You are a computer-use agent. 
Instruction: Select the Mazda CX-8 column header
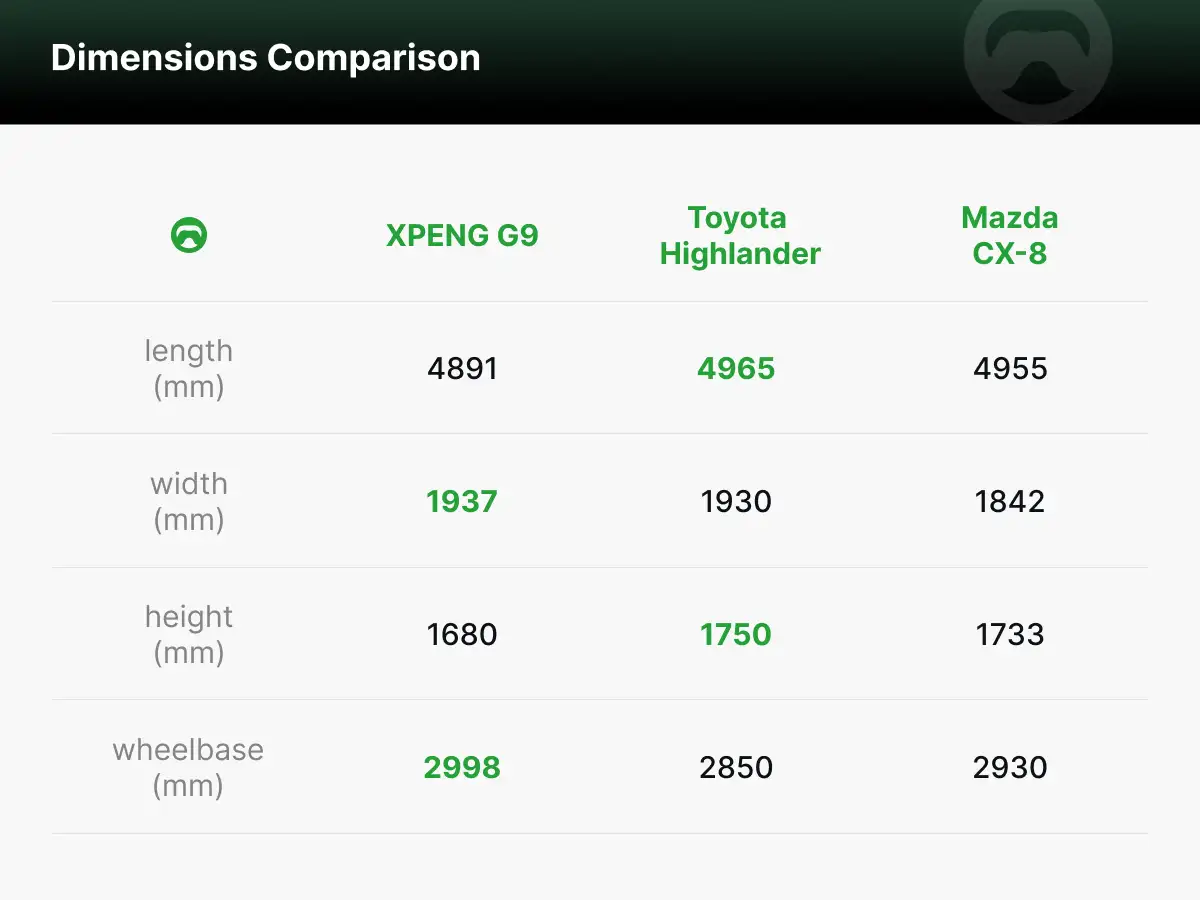tap(1010, 236)
